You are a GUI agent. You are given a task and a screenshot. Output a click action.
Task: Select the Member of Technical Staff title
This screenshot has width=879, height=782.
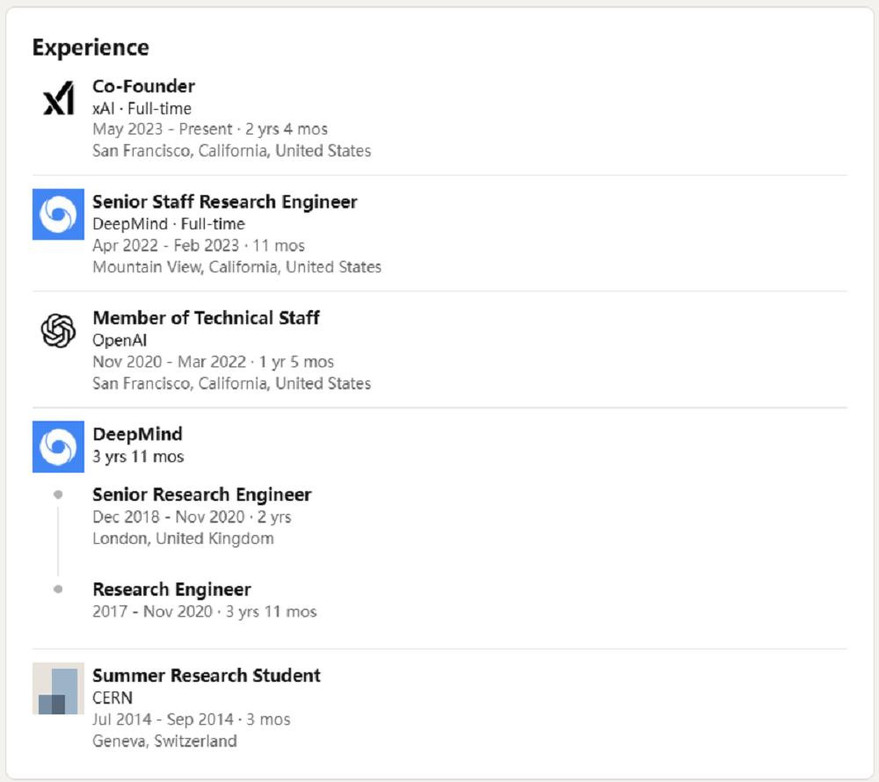click(x=206, y=318)
